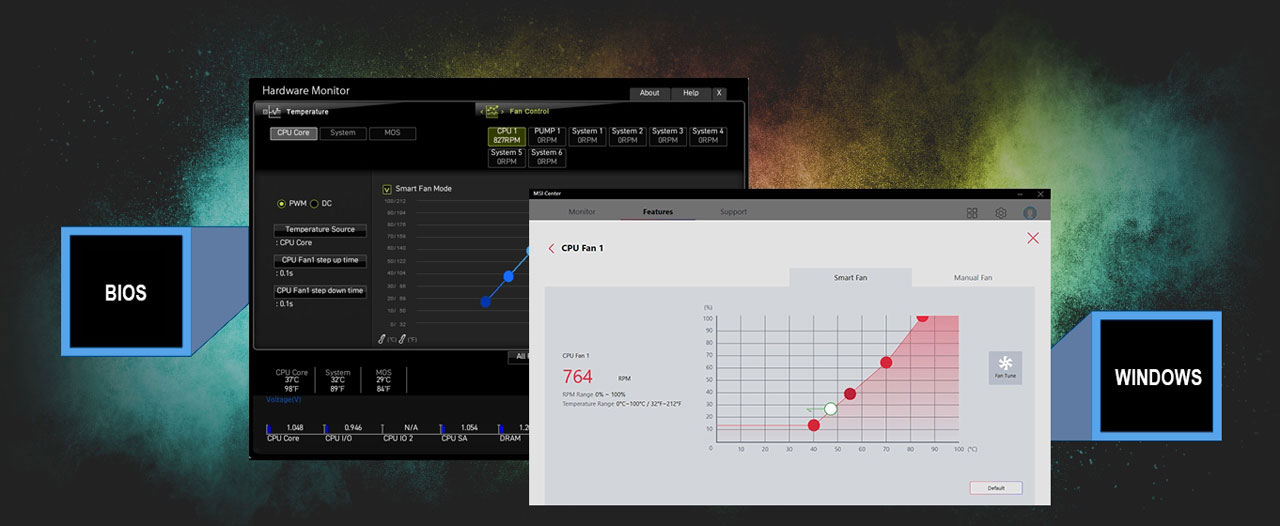The height and width of the screenshot is (526, 1280).
Task: Click the white current-temperature marker on the curve
Action: [x=830, y=409]
